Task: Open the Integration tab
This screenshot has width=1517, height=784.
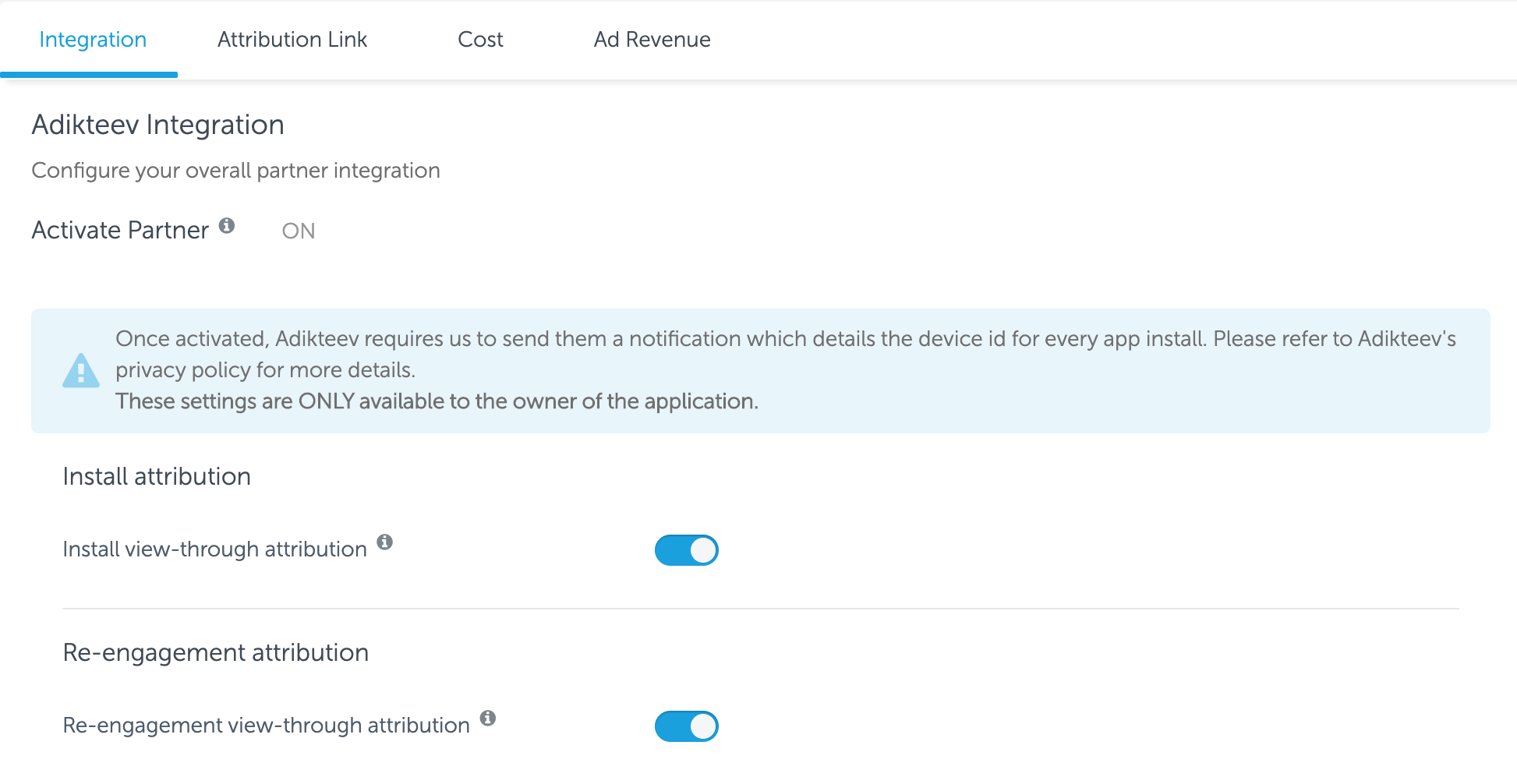Action: point(92,40)
